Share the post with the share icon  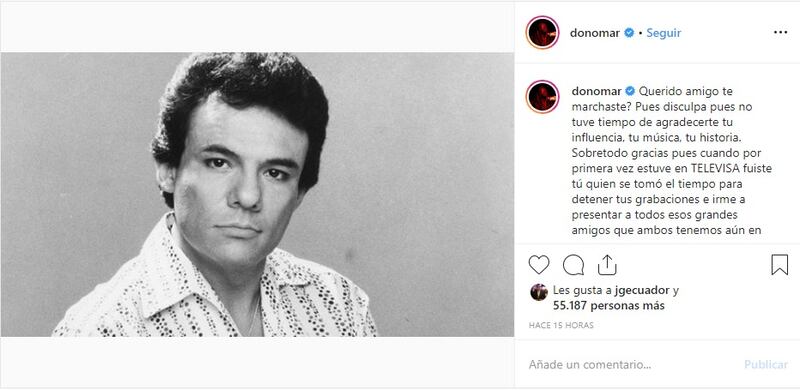click(x=607, y=265)
